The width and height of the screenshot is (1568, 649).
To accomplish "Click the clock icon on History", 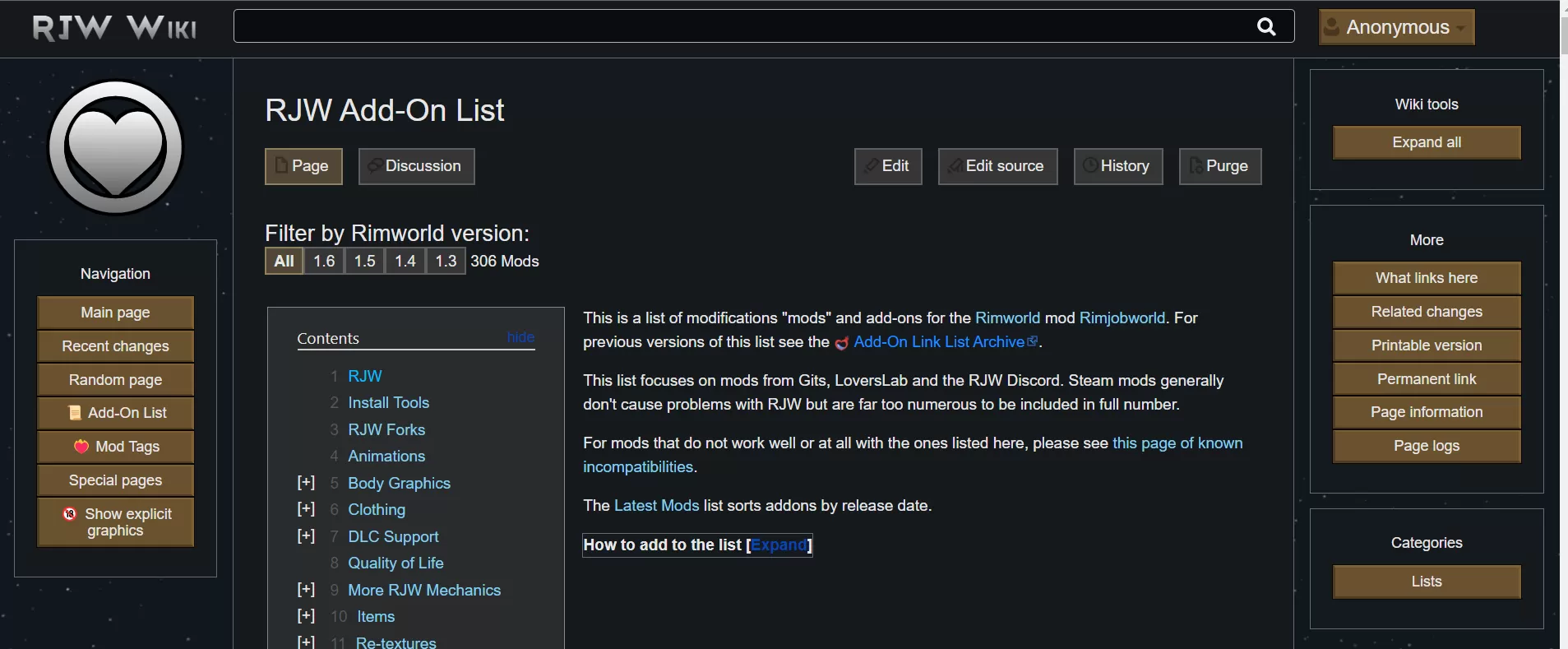I will tap(1089, 166).
